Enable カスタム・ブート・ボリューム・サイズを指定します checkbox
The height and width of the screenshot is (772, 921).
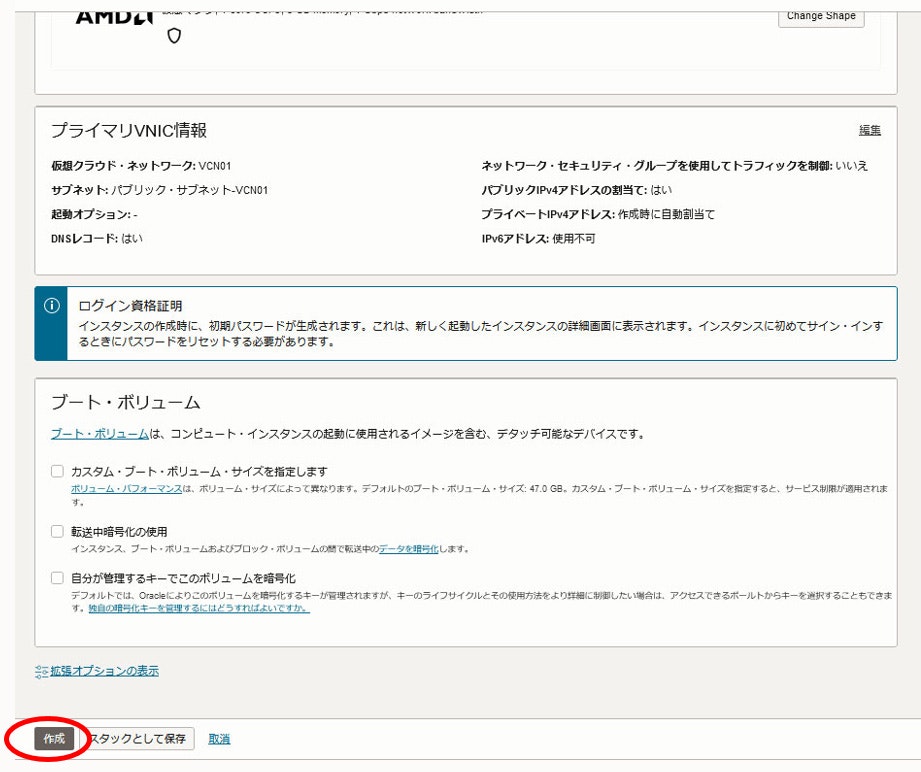pos(57,471)
